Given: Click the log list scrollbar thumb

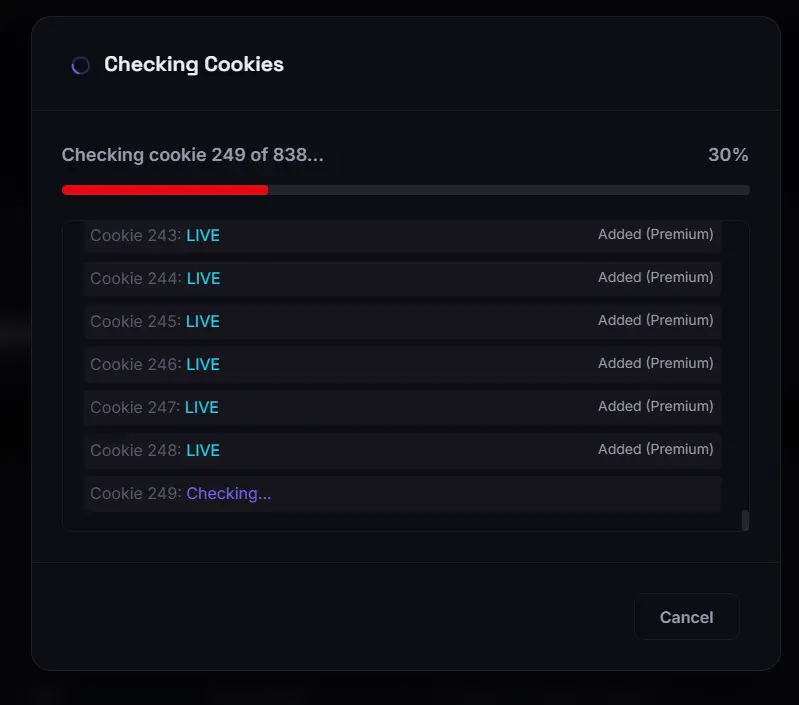Looking at the screenshot, I should (x=745, y=520).
